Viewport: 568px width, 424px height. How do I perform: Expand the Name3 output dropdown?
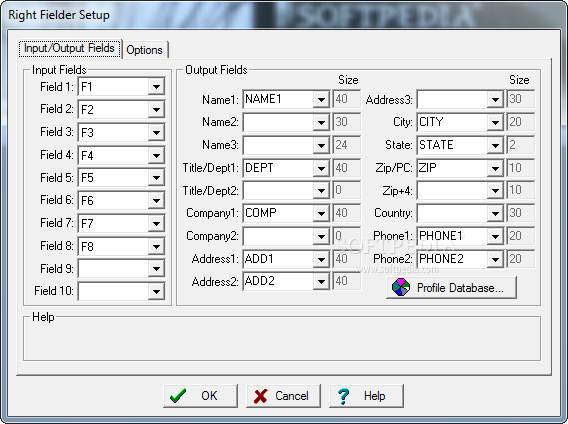click(321, 145)
